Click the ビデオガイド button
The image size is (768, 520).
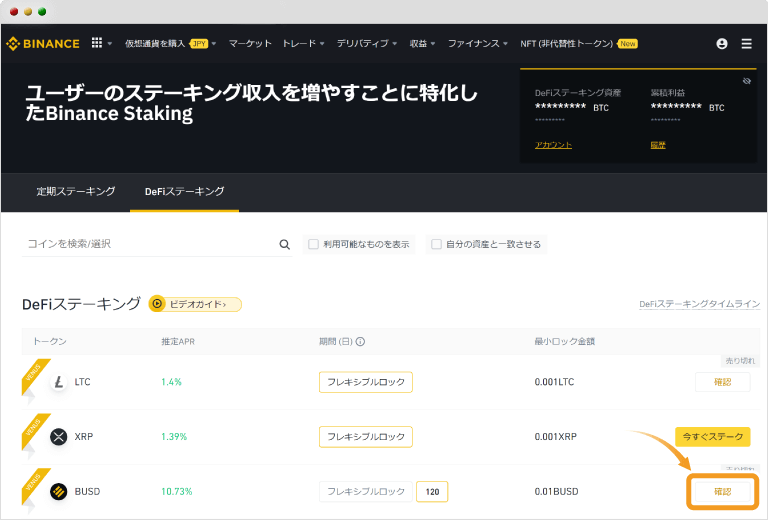coord(195,304)
